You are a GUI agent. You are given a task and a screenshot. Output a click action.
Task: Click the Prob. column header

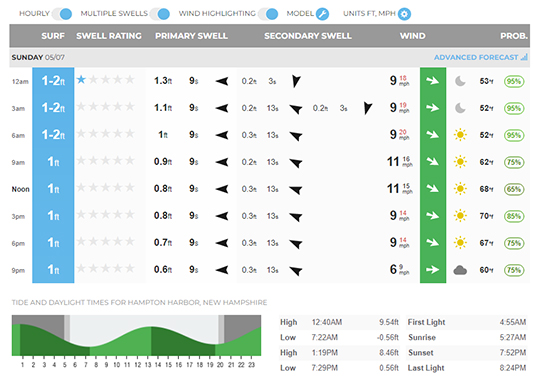pos(514,36)
